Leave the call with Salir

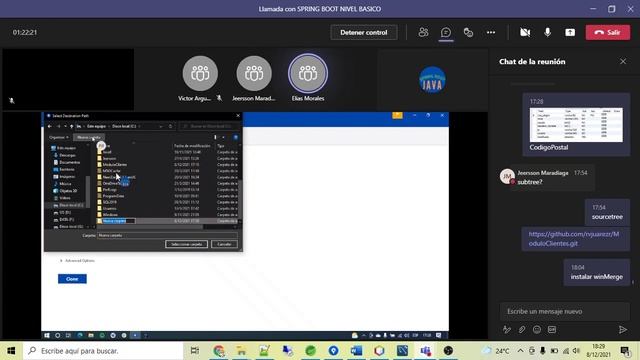click(x=608, y=32)
